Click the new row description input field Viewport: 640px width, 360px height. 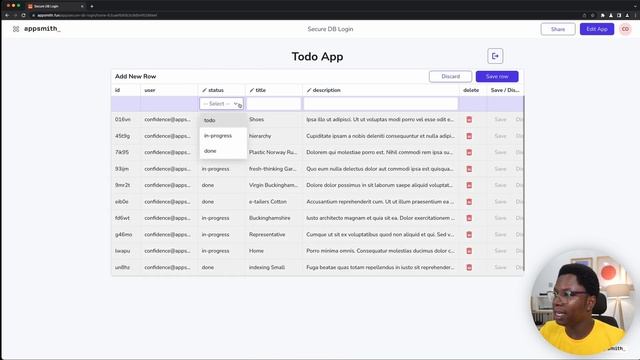381,104
